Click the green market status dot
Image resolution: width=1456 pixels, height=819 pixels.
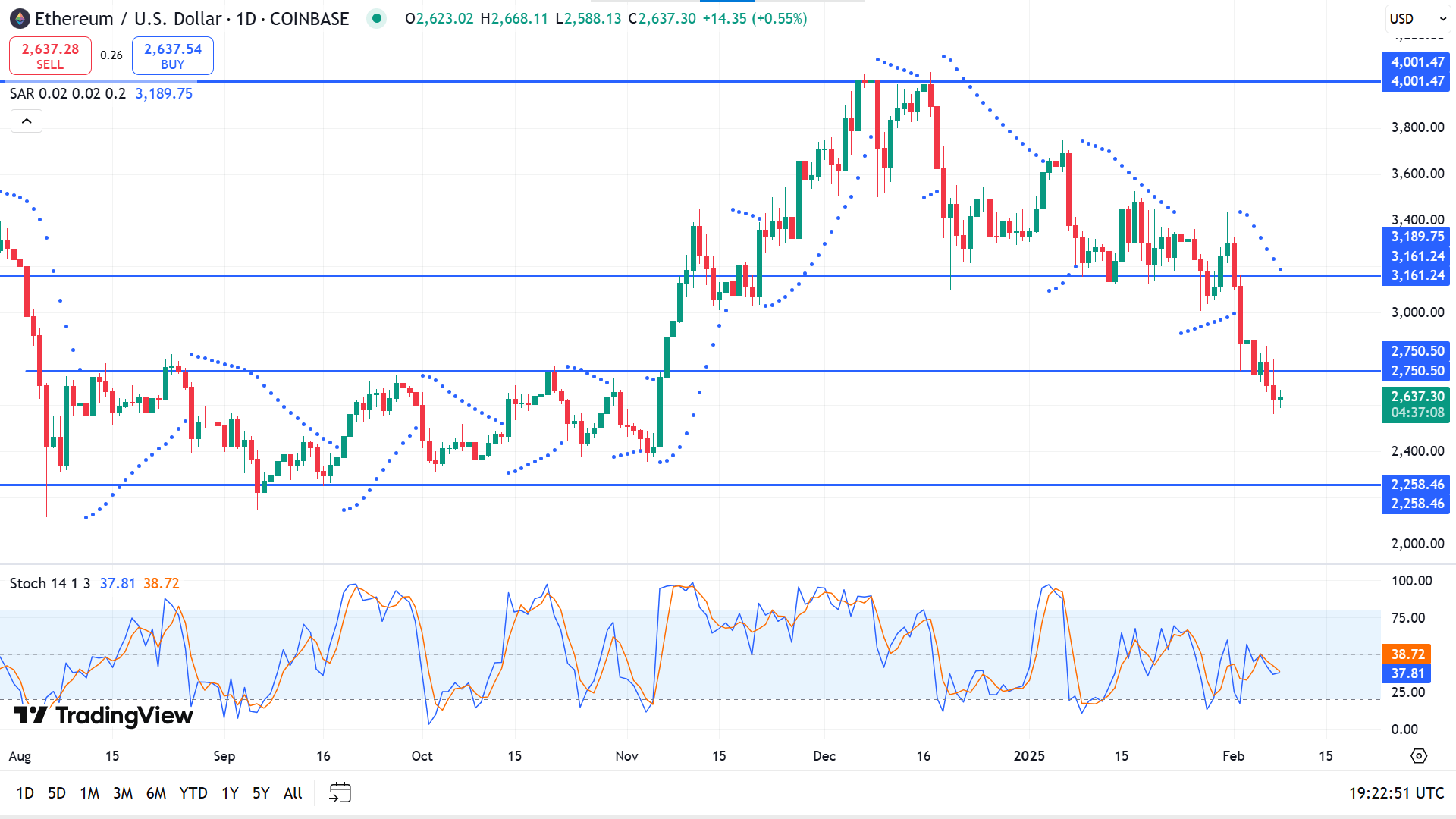(376, 18)
